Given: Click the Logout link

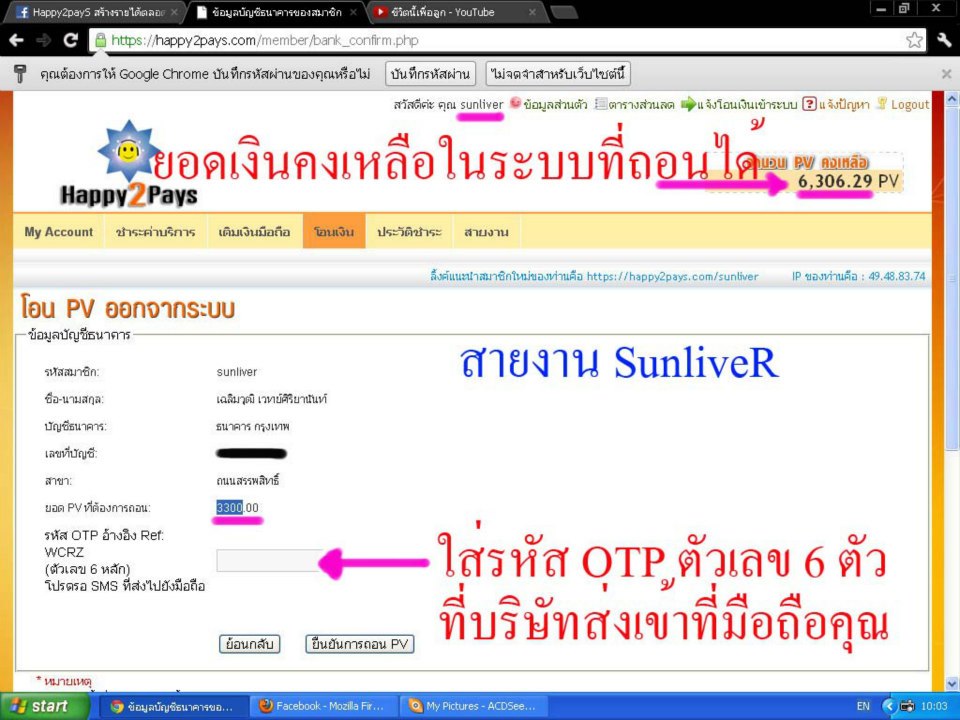Looking at the screenshot, I should click(904, 104).
